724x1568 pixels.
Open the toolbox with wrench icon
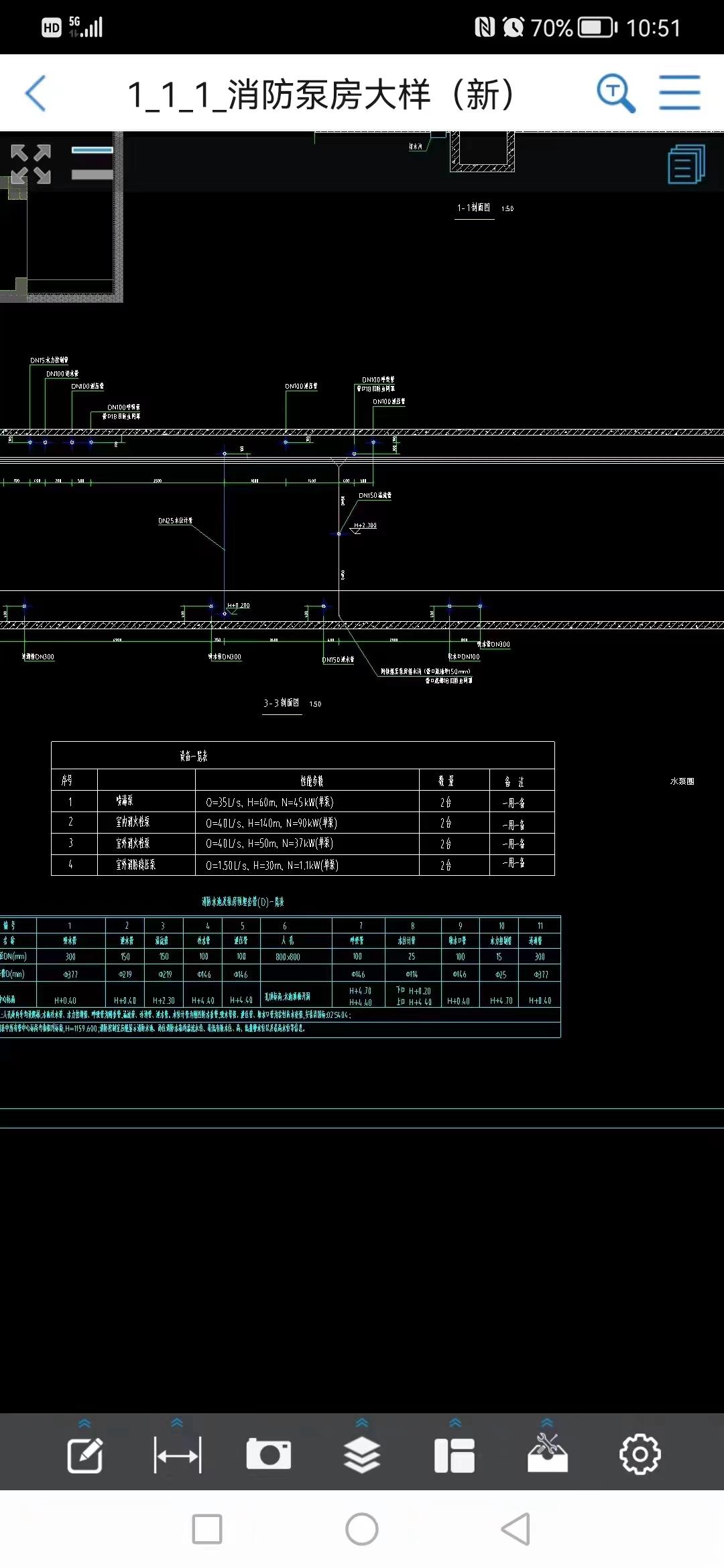(548, 1455)
